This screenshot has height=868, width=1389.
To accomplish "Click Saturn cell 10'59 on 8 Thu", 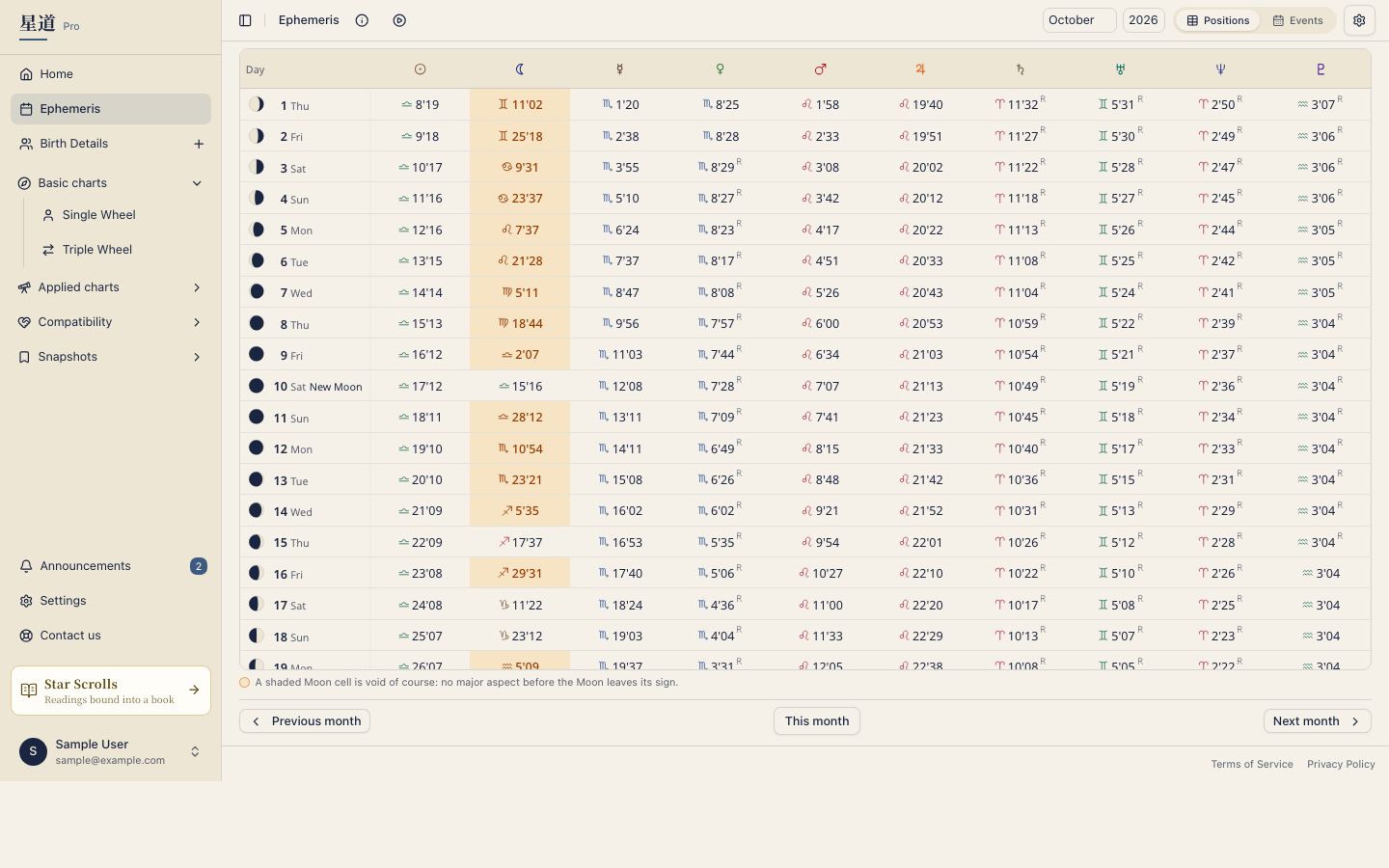I will point(1020,323).
